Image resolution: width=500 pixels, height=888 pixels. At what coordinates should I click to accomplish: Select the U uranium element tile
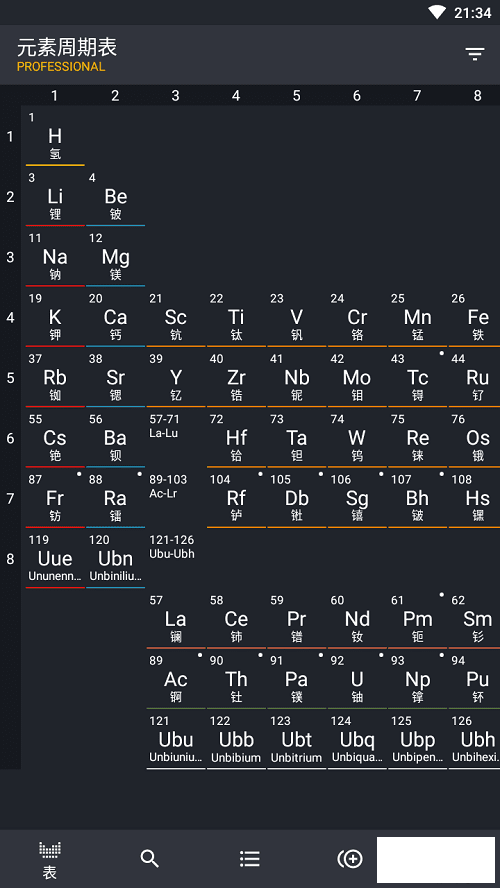point(357,679)
